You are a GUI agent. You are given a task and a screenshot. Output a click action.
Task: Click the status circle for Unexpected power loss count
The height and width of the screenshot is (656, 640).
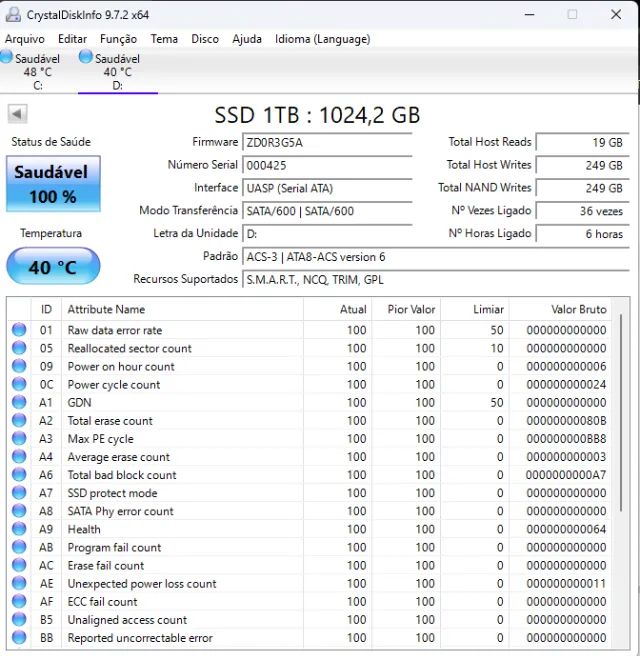[x=19, y=583]
